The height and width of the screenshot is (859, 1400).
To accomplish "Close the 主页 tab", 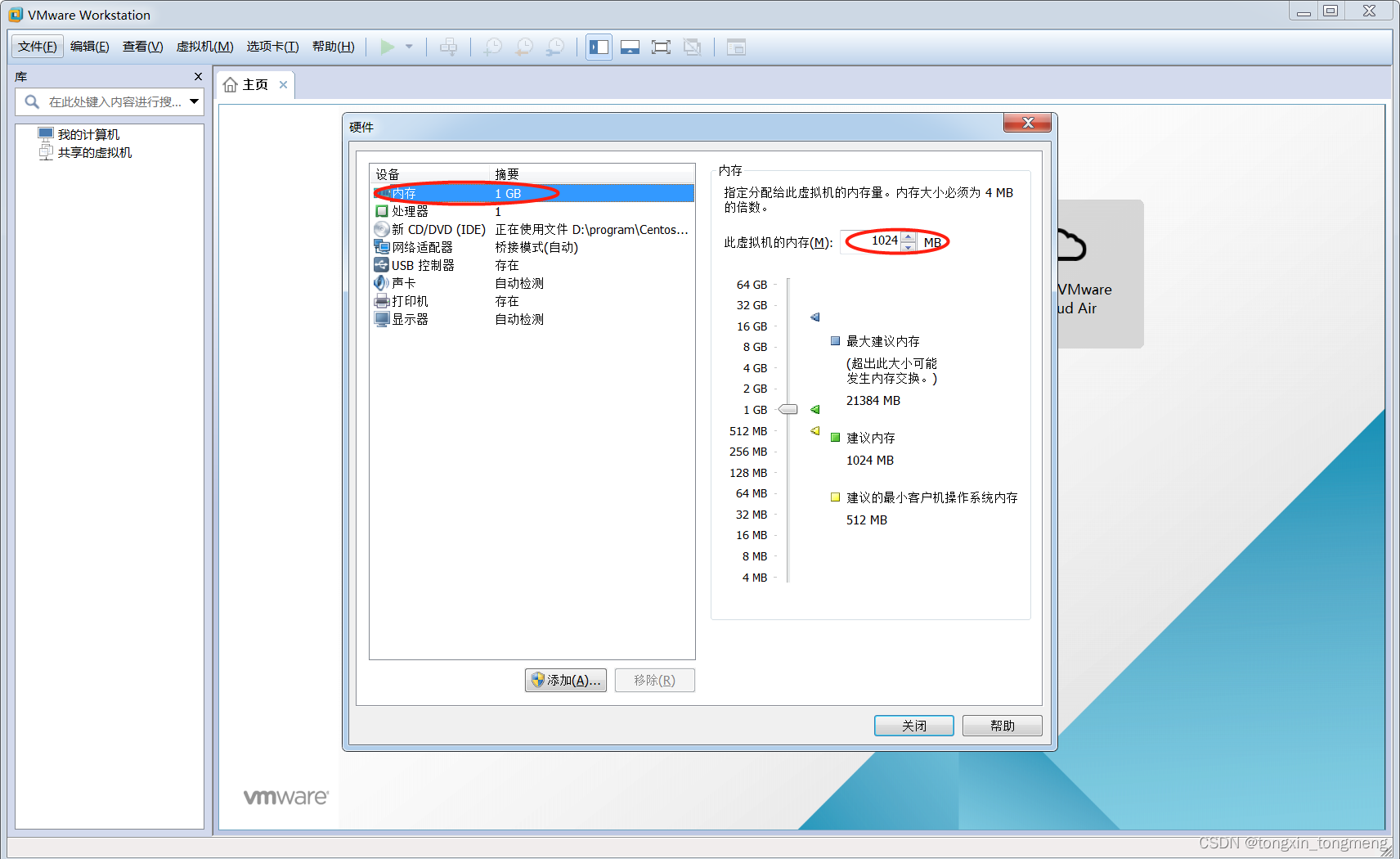I will pos(283,84).
